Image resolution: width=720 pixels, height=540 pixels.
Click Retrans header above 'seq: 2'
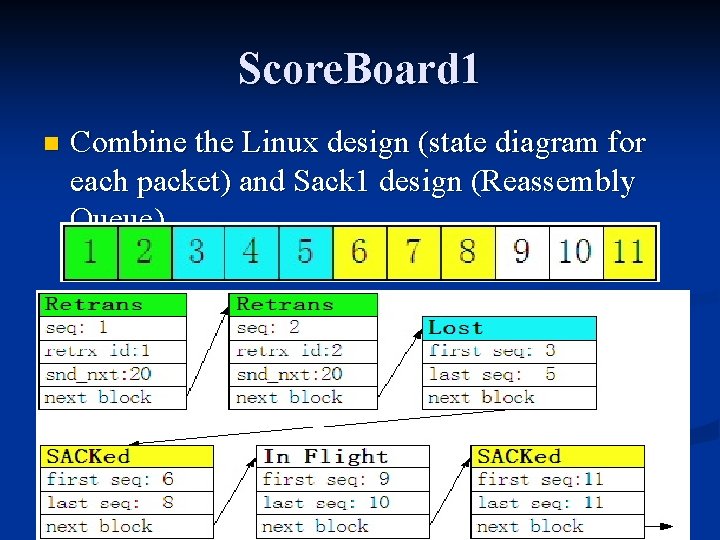[303, 305]
